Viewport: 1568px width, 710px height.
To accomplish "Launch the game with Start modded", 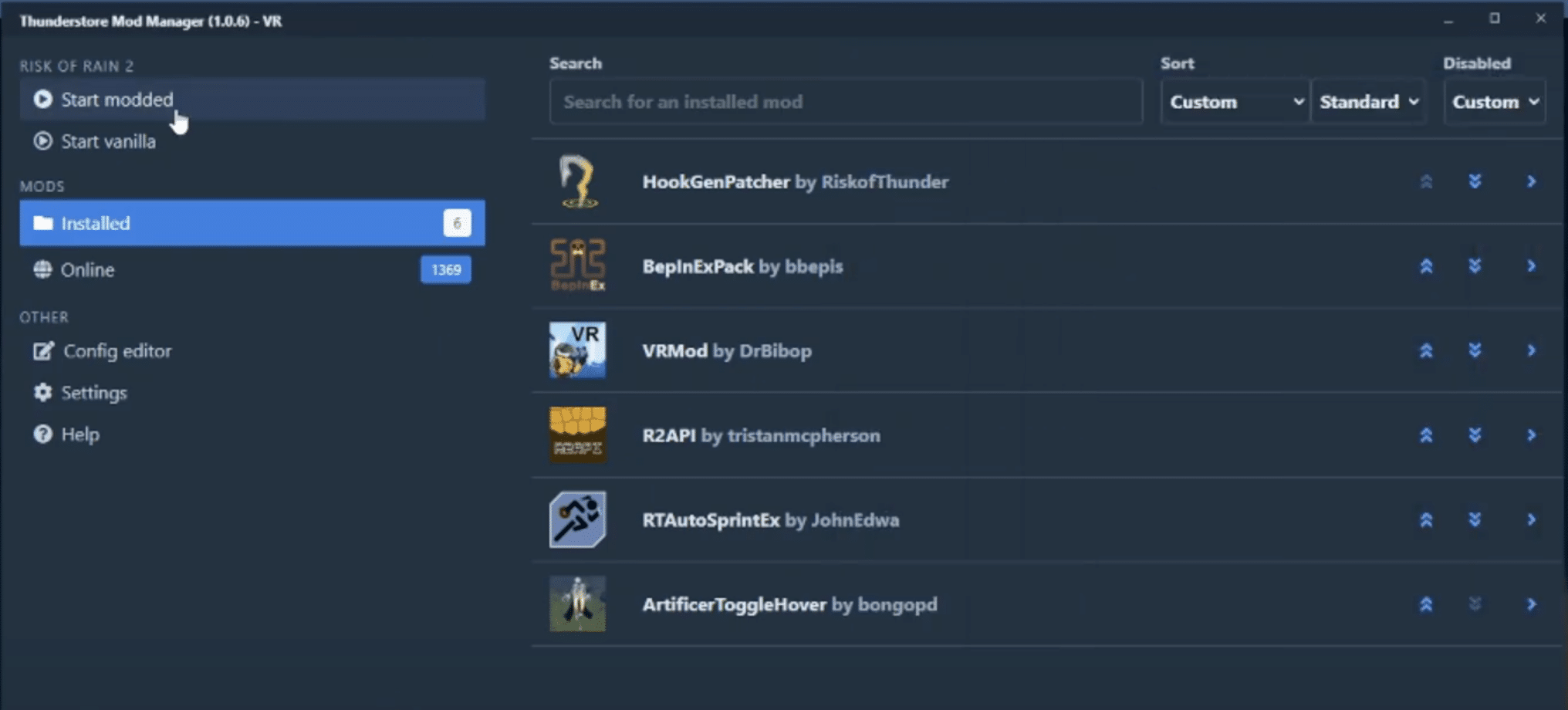I will tap(252, 100).
